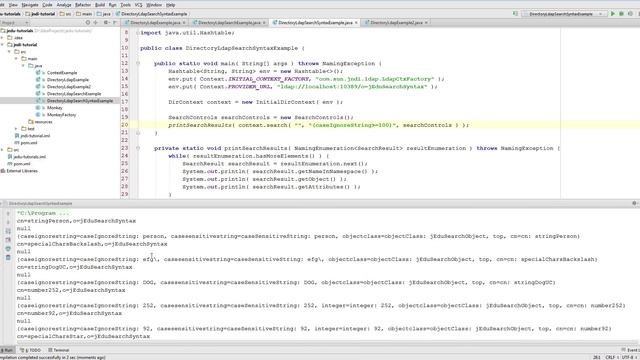Expand the .idea folder in the project tree
640x360 pixels.
(x=3, y=38)
